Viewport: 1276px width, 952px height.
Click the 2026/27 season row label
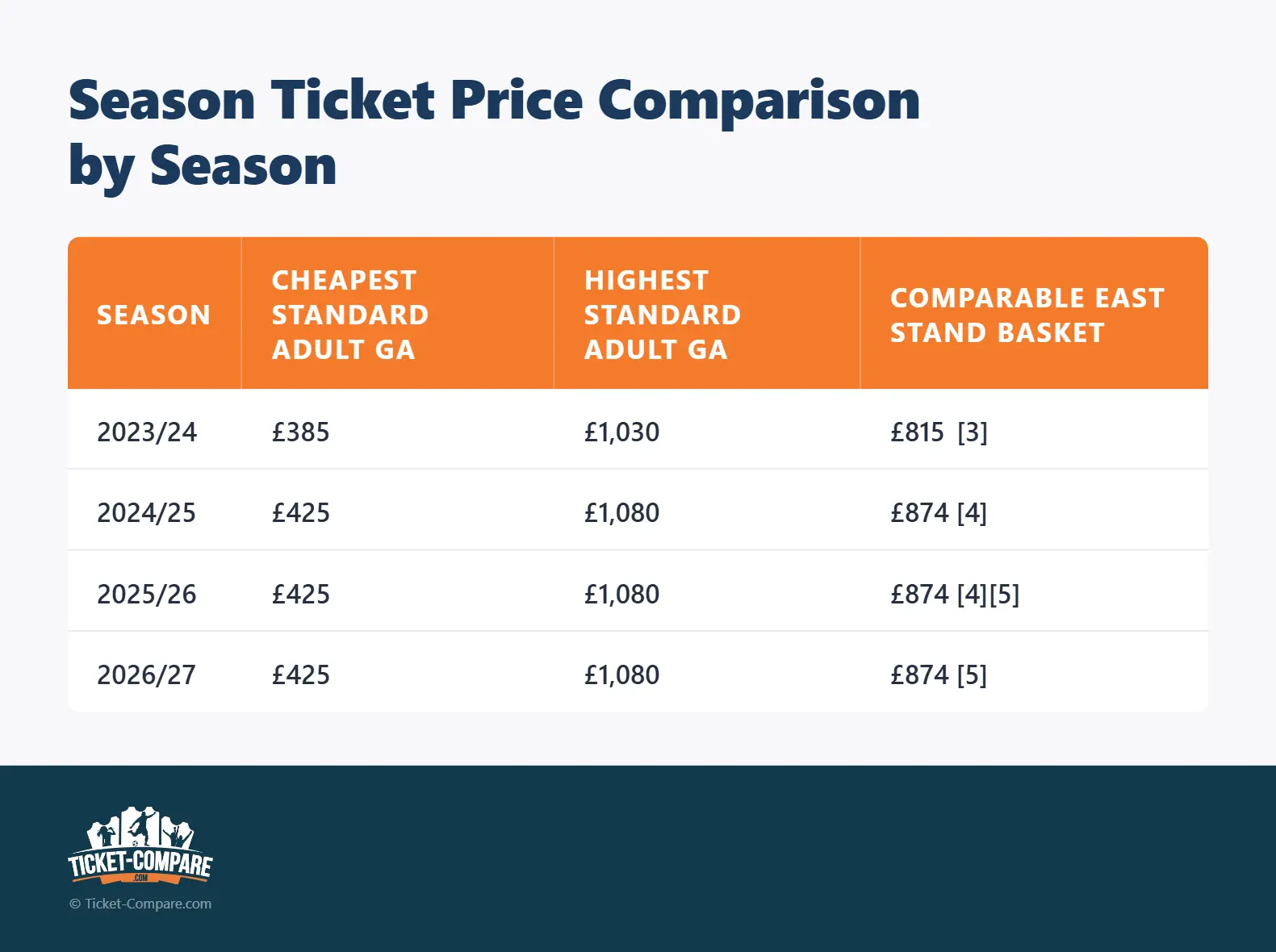click(147, 675)
